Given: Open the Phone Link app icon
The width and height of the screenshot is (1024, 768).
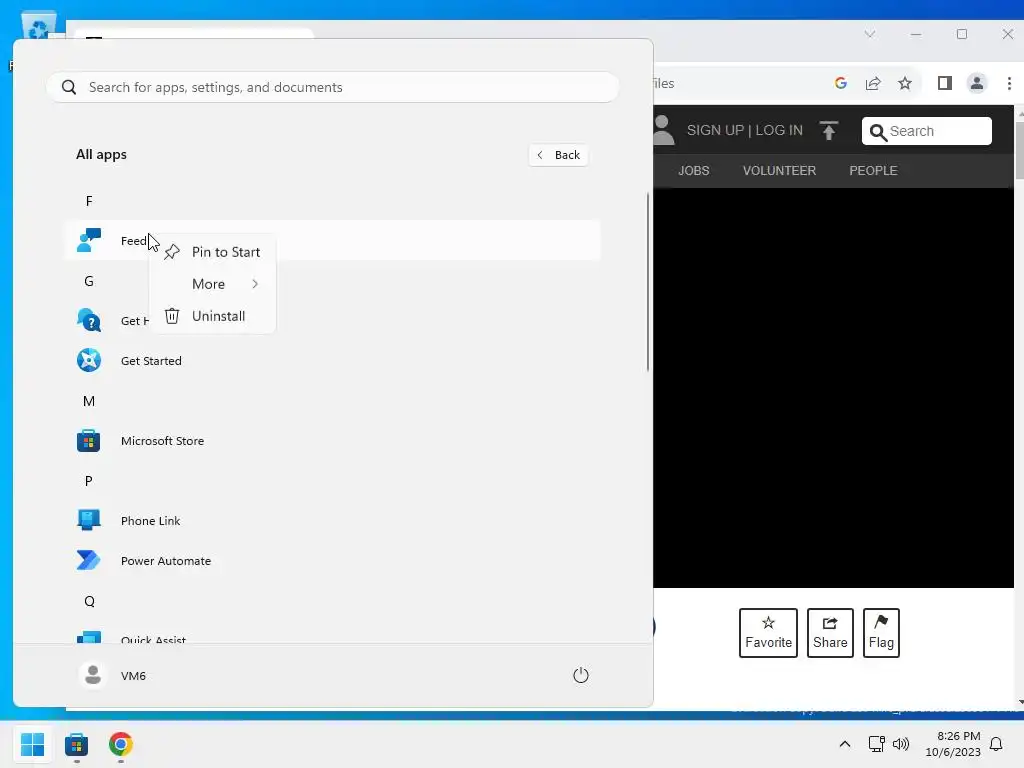Looking at the screenshot, I should [89, 520].
